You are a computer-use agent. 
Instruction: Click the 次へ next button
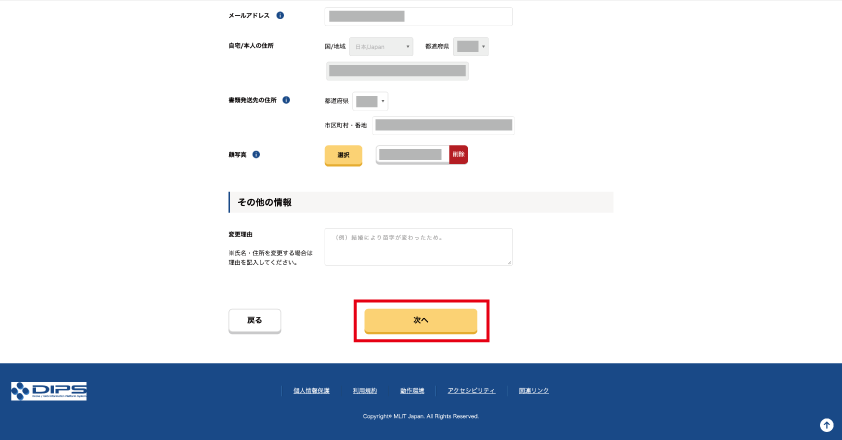tap(420, 321)
